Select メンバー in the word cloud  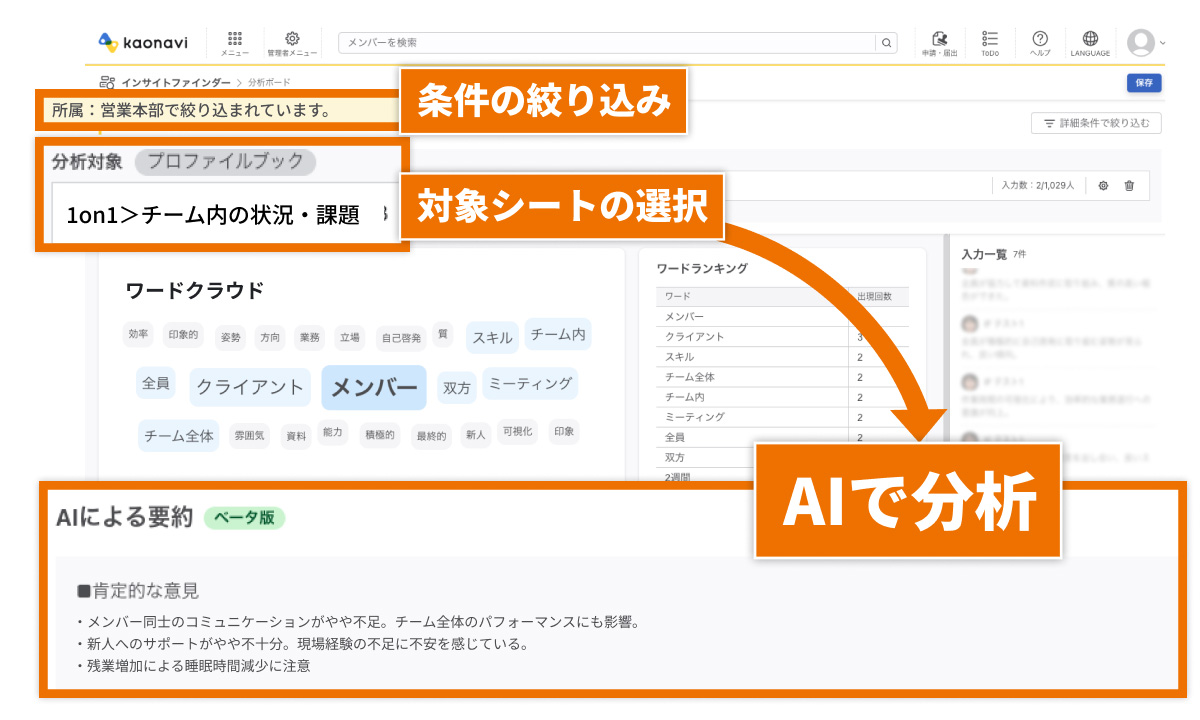pyautogui.click(x=373, y=387)
